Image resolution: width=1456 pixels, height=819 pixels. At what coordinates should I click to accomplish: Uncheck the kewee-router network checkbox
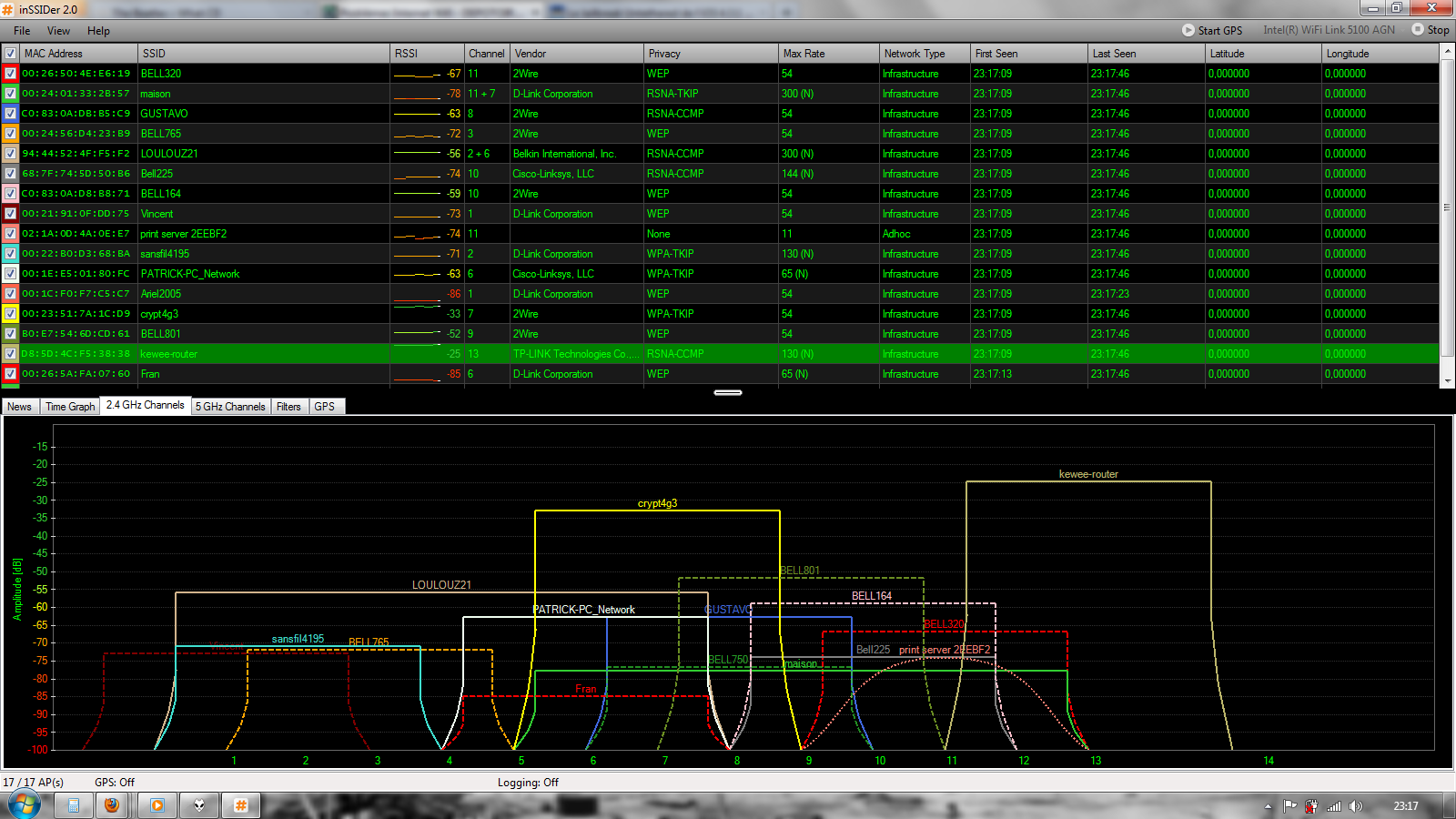coord(10,354)
